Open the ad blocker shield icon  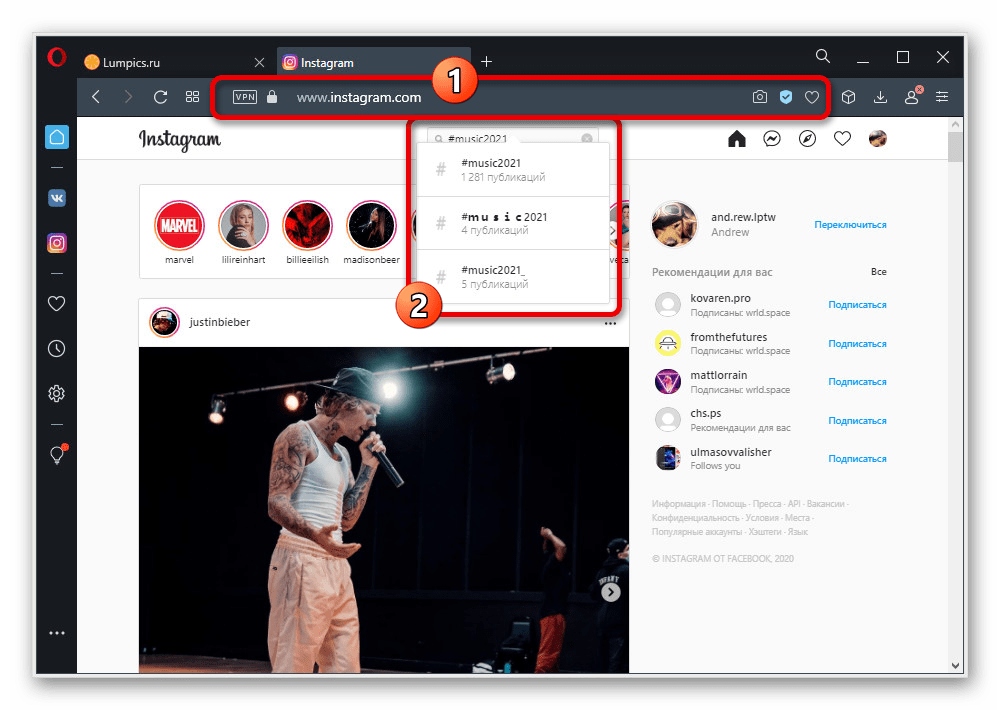pos(786,97)
